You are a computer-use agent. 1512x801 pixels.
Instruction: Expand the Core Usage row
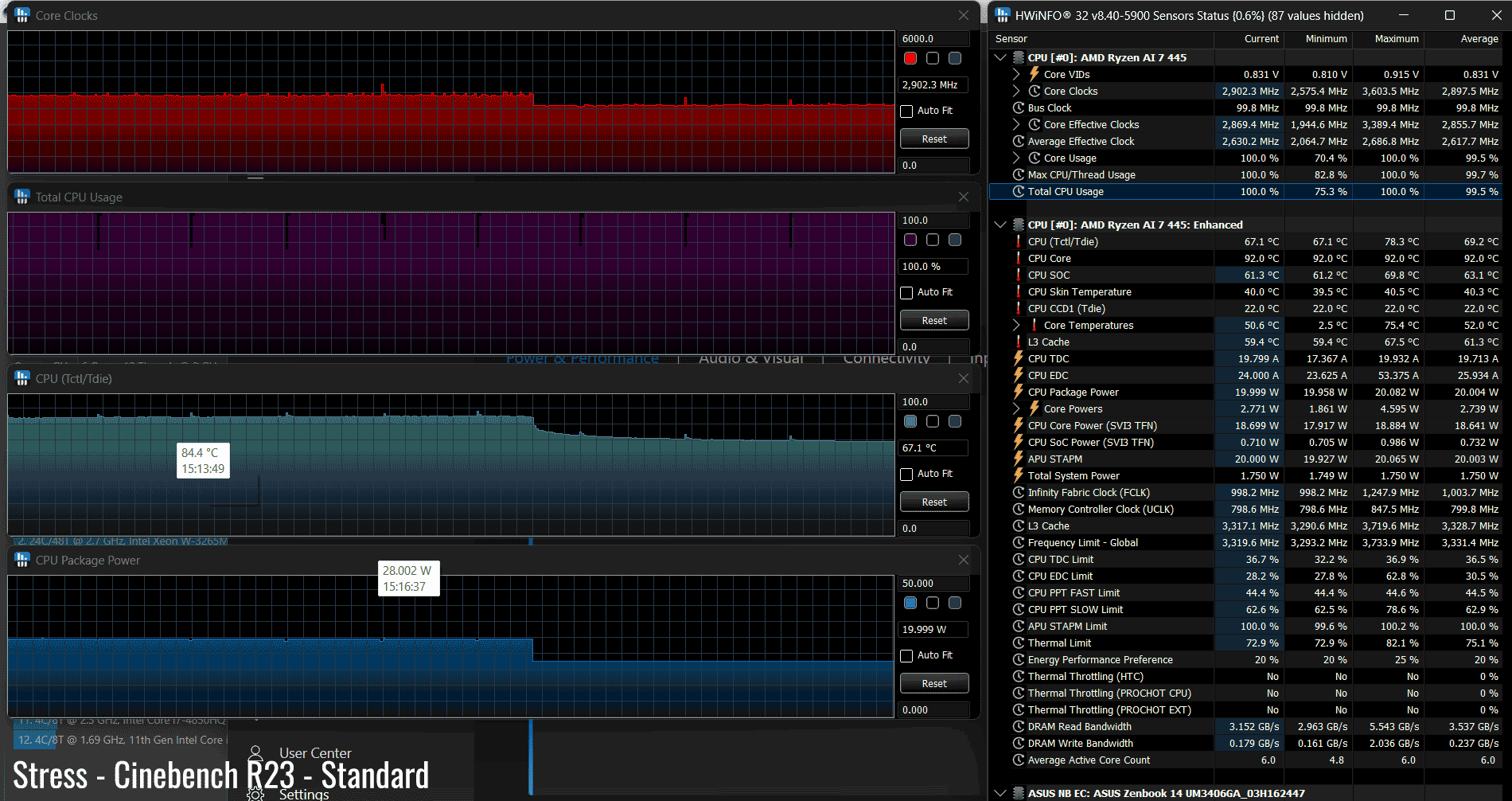[1016, 158]
